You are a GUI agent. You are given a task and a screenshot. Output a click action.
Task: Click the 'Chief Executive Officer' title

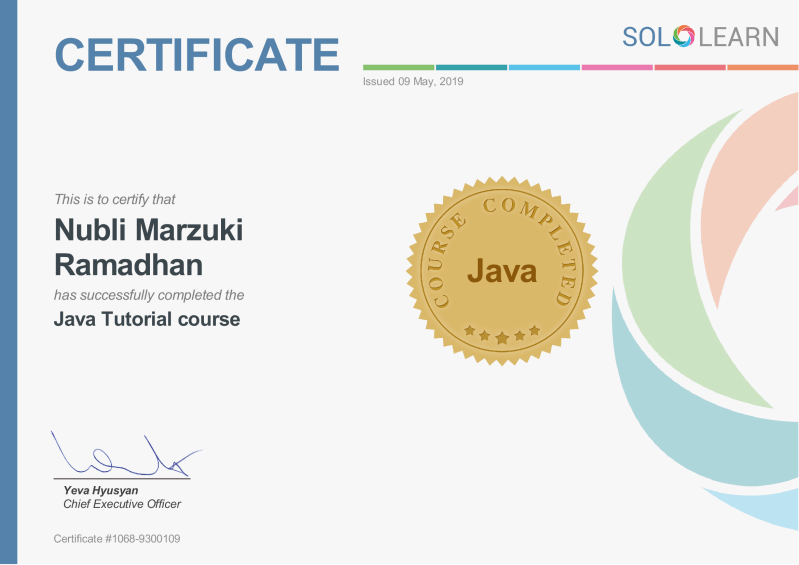pos(122,504)
